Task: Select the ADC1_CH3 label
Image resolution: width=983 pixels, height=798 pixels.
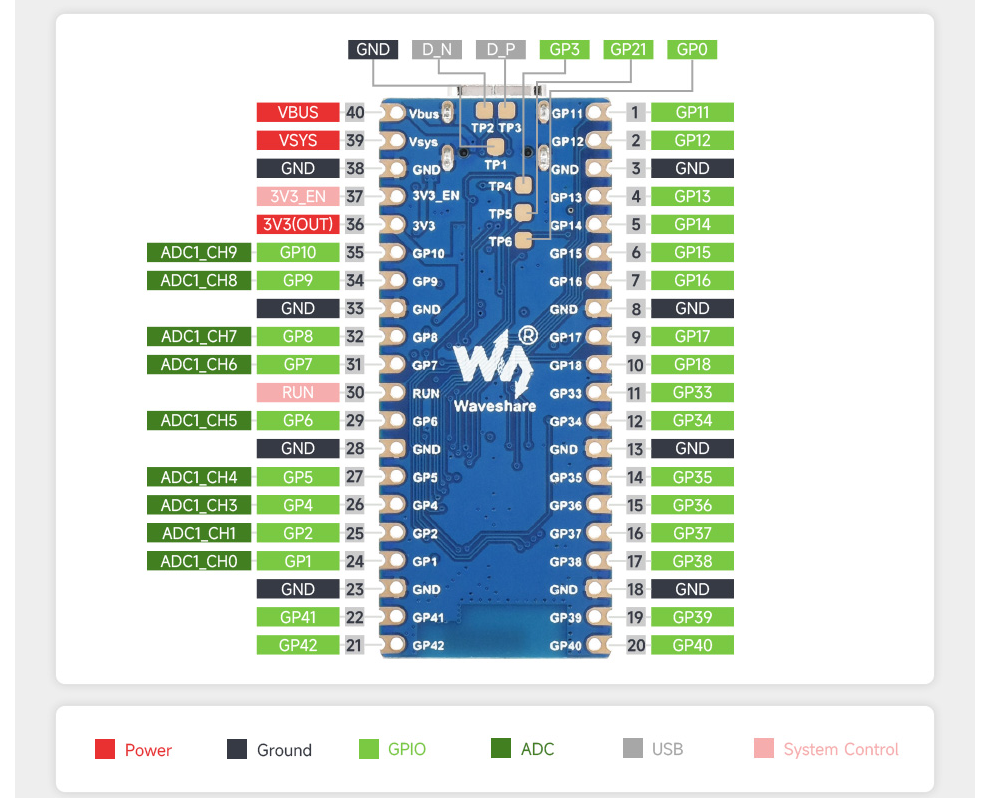Action: point(199,505)
